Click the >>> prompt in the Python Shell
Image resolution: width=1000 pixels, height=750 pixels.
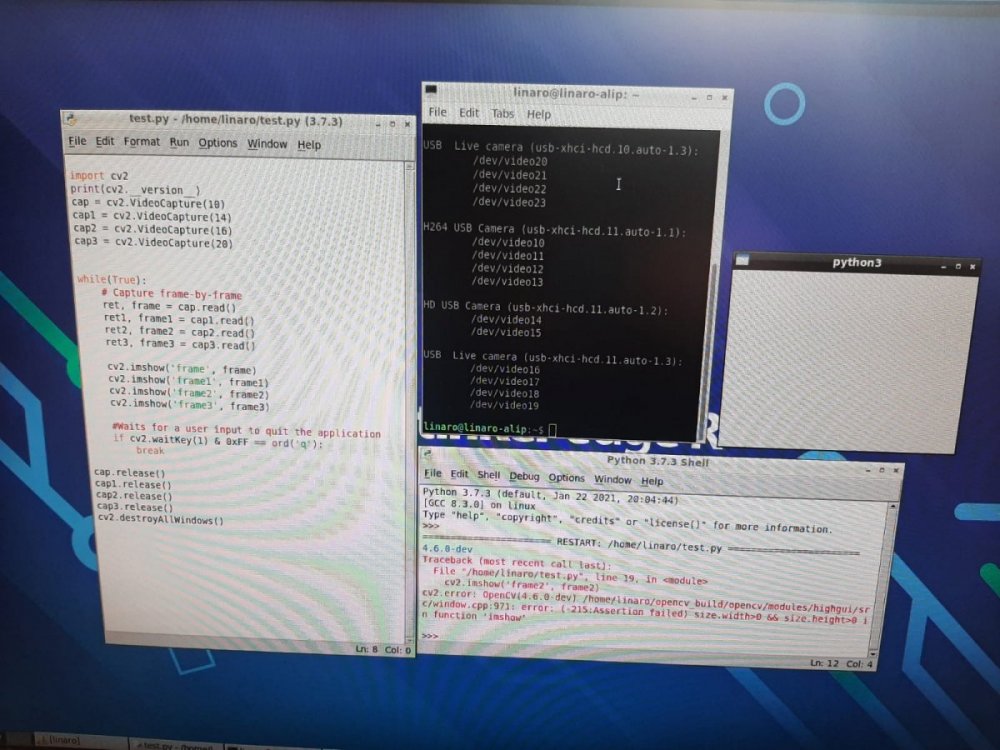pos(432,634)
